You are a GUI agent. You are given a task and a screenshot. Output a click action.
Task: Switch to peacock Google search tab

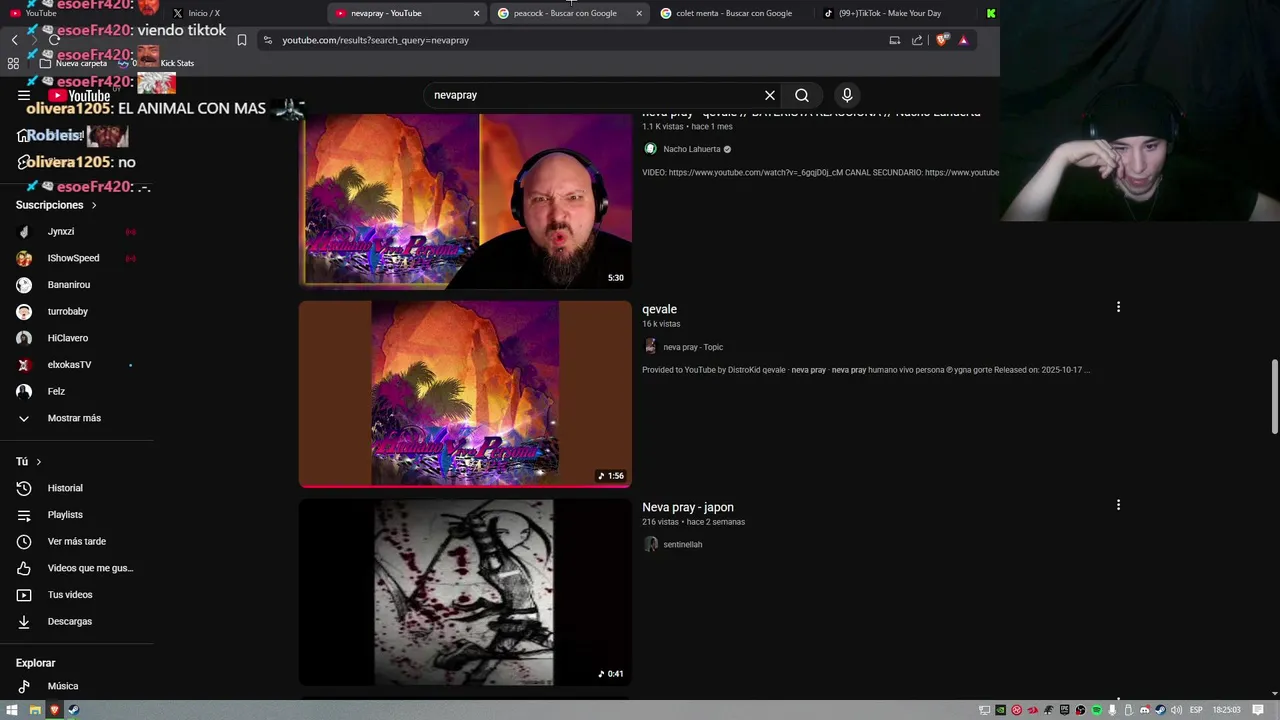(565, 13)
